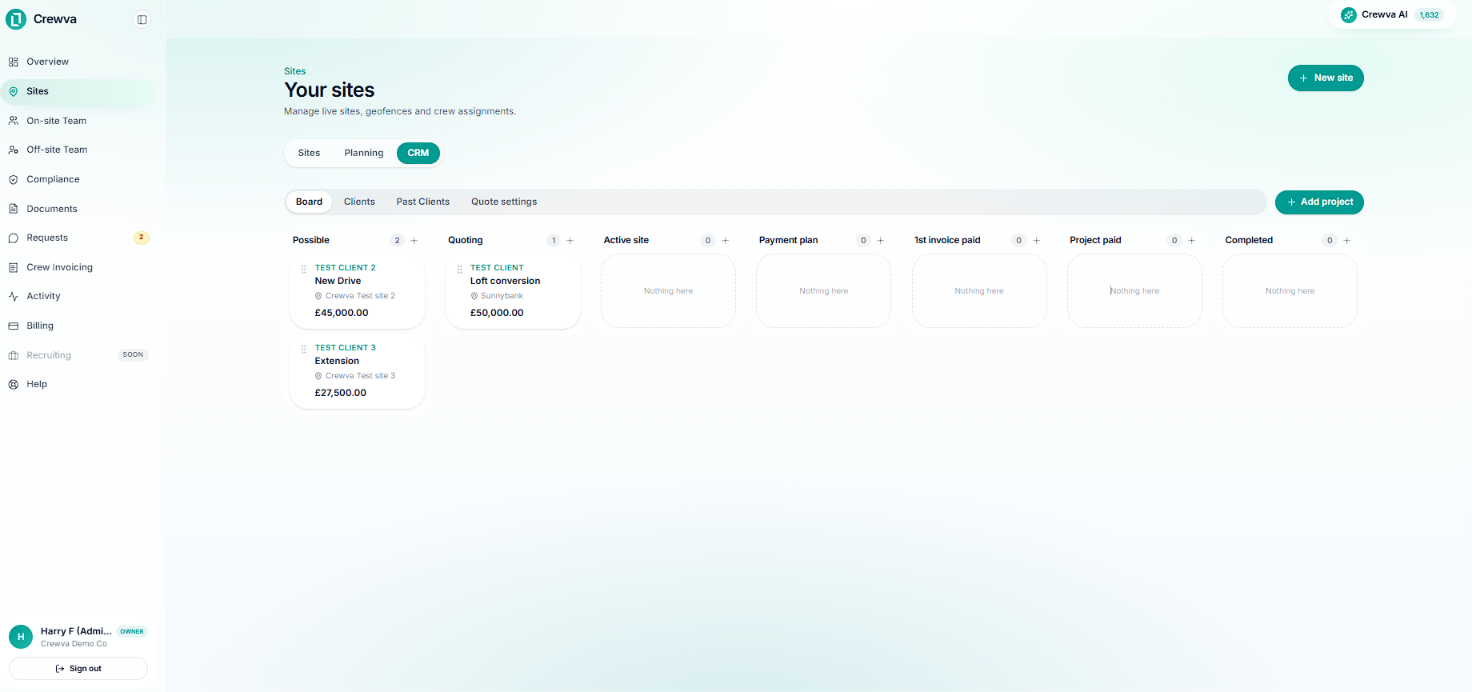
Task: Click the Requests badge showing 2
Action: point(141,238)
